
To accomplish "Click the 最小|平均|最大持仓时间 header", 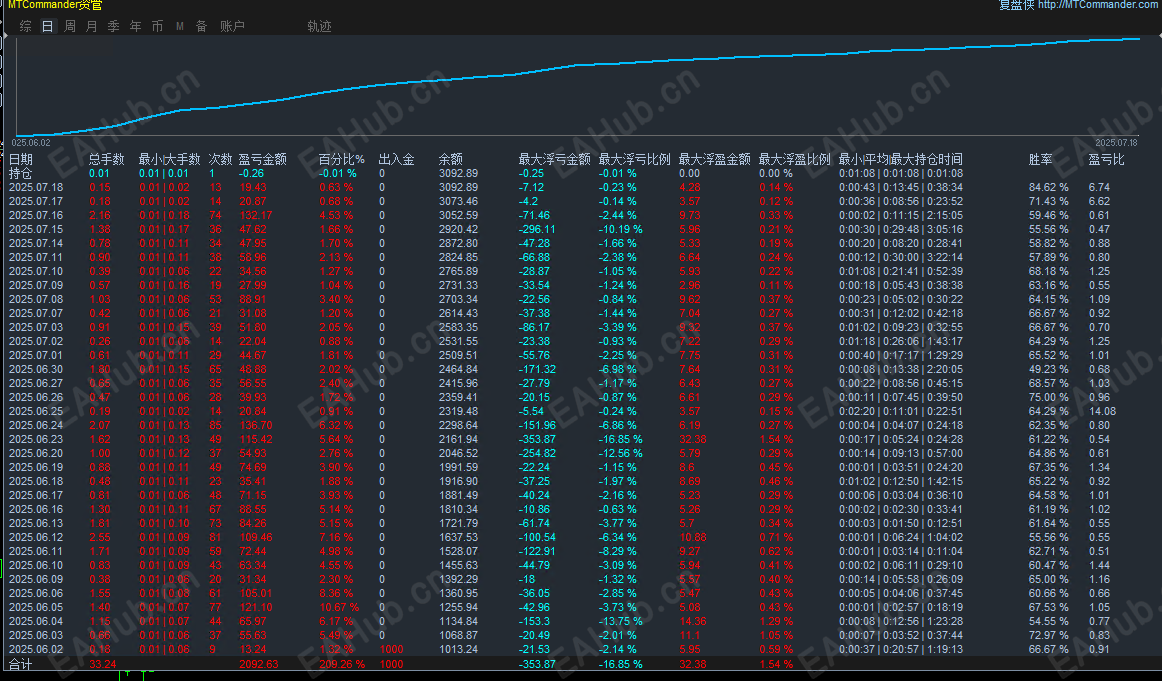I will click(900, 159).
